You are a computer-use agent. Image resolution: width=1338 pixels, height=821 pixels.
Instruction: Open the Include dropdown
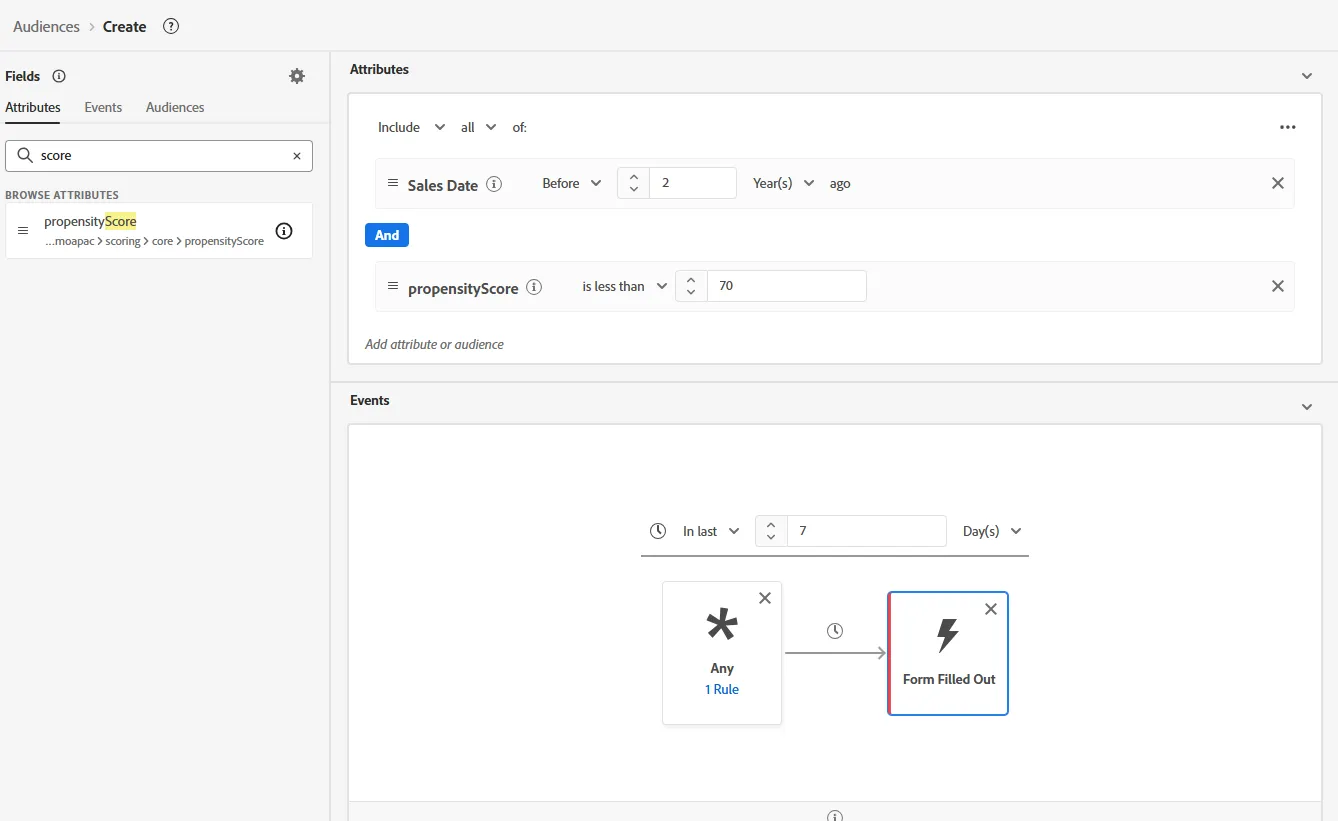click(x=411, y=127)
